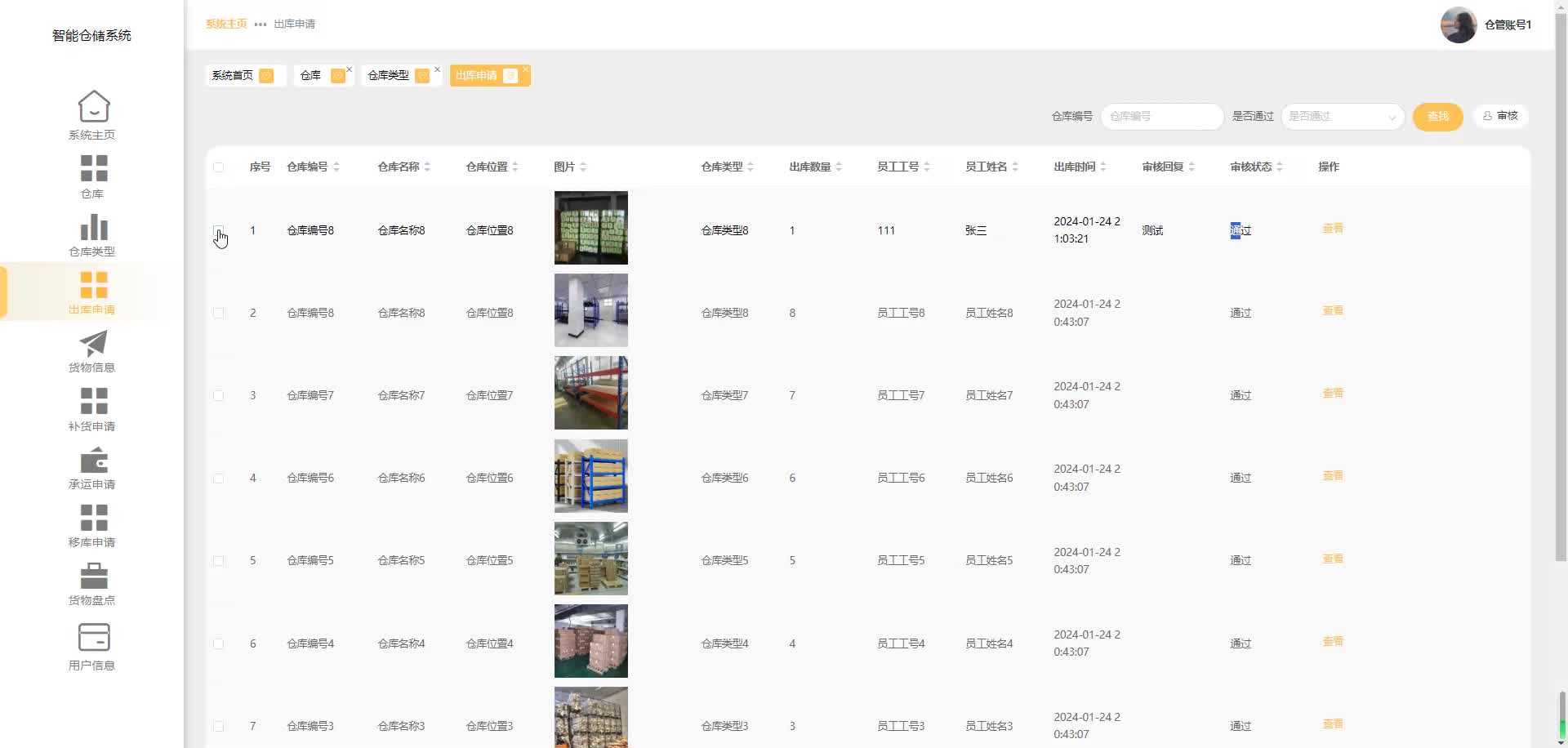The width and height of the screenshot is (1568, 748).
Task: Sort by 仓库类型 column
Action: (751, 167)
